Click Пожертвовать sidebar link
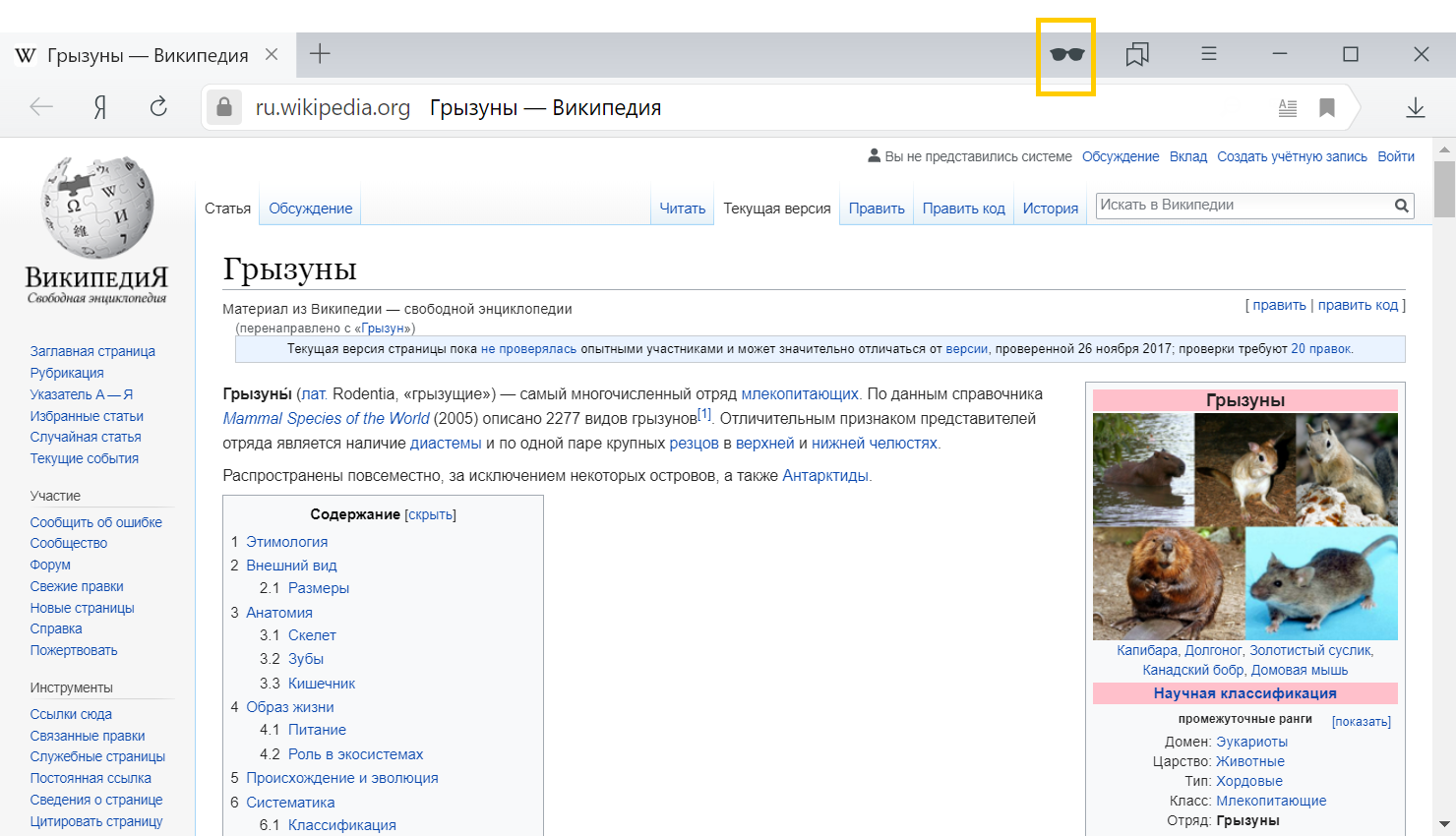 (74, 650)
